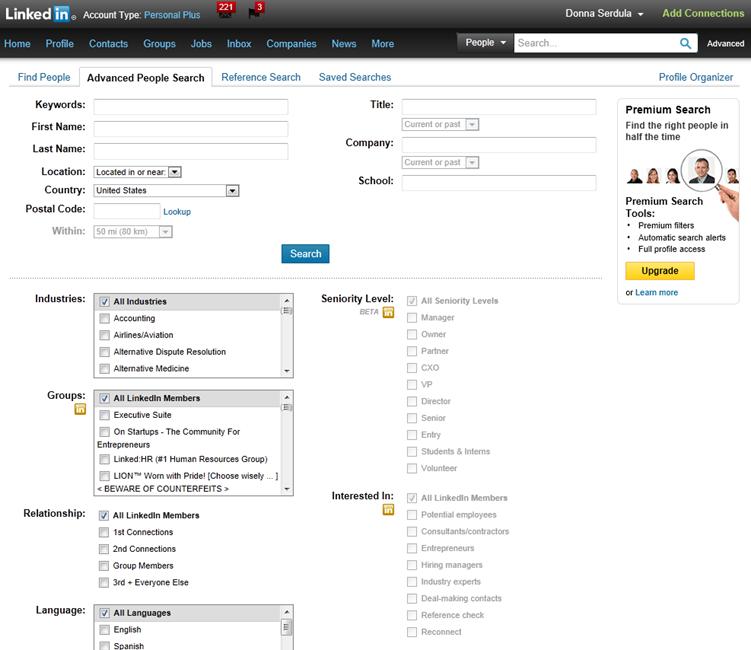751x650 pixels.
Task: Click the magnified profile photo in Premium Search
Action: tap(702, 171)
